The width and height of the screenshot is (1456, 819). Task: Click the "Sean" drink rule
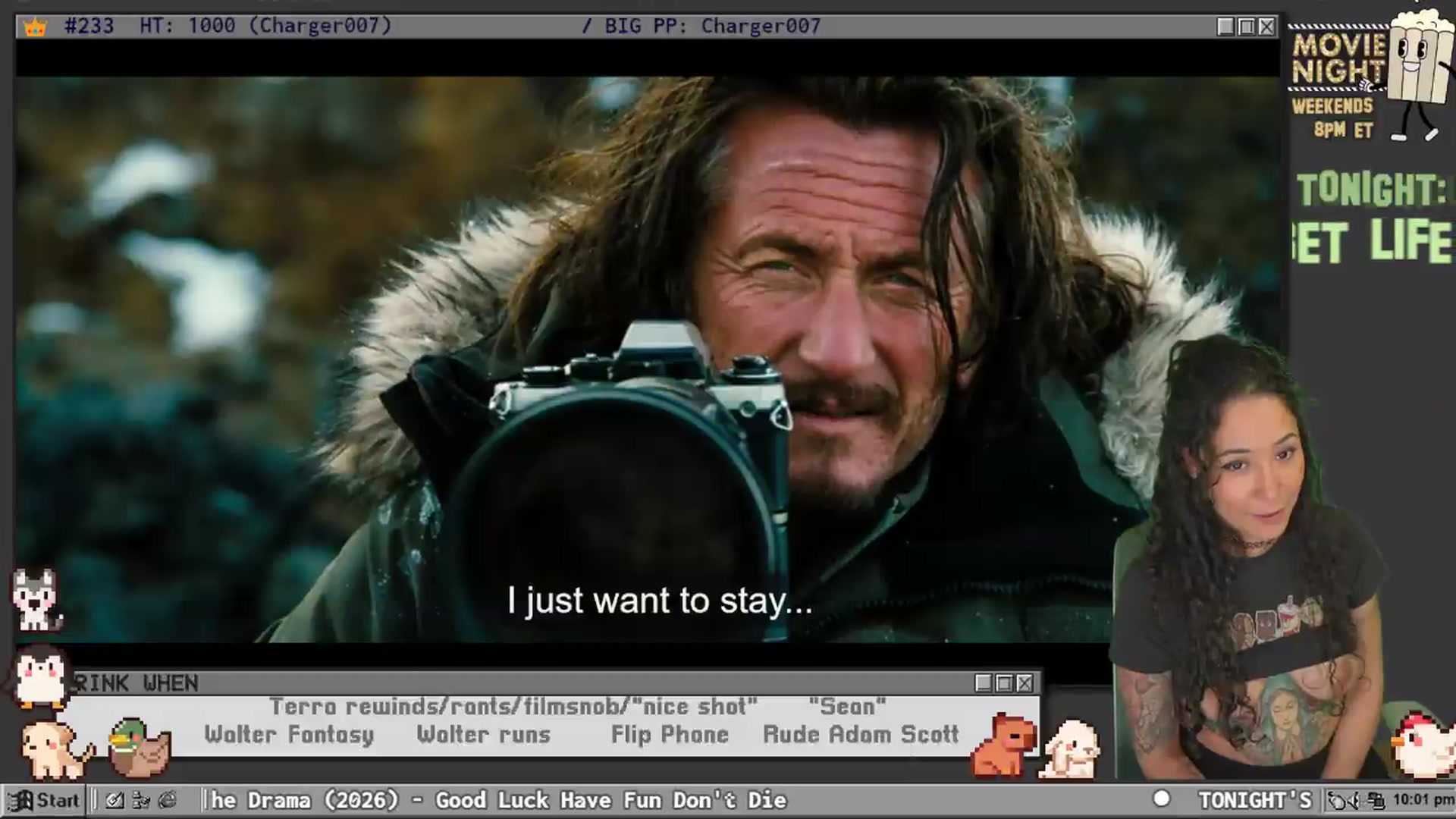[x=847, y=707]
